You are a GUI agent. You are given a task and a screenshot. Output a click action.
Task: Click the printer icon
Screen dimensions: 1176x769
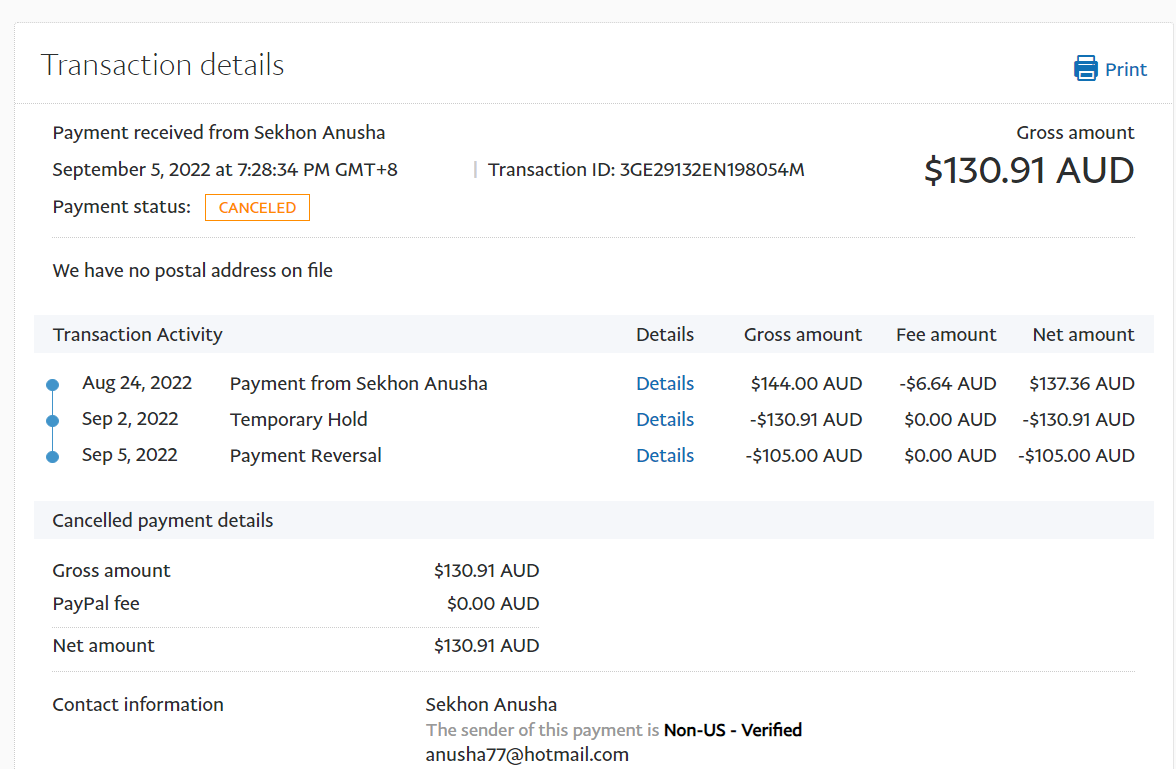coord(1085,69)
